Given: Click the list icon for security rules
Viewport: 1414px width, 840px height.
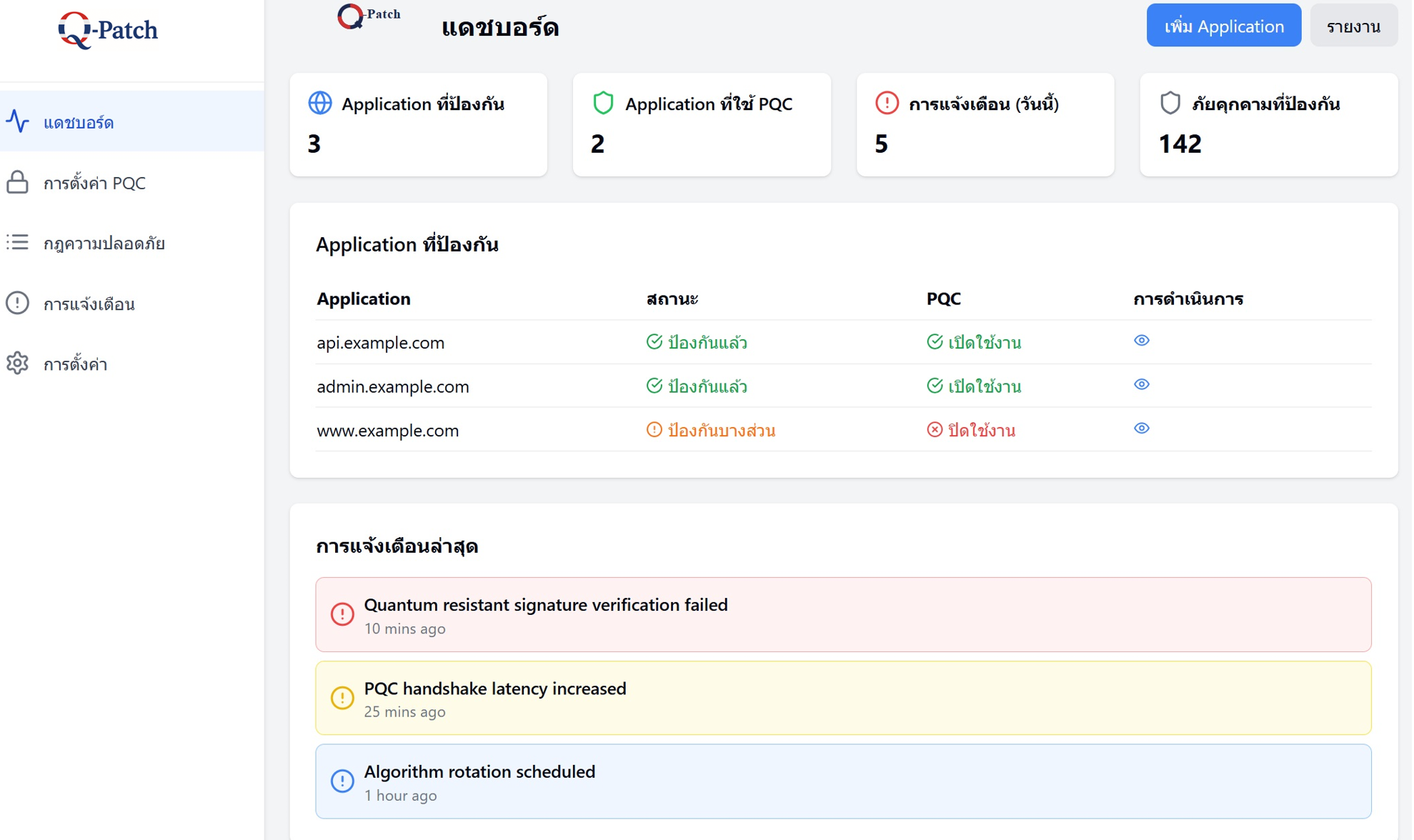Looking at the screenshot, I should (17, 243).
